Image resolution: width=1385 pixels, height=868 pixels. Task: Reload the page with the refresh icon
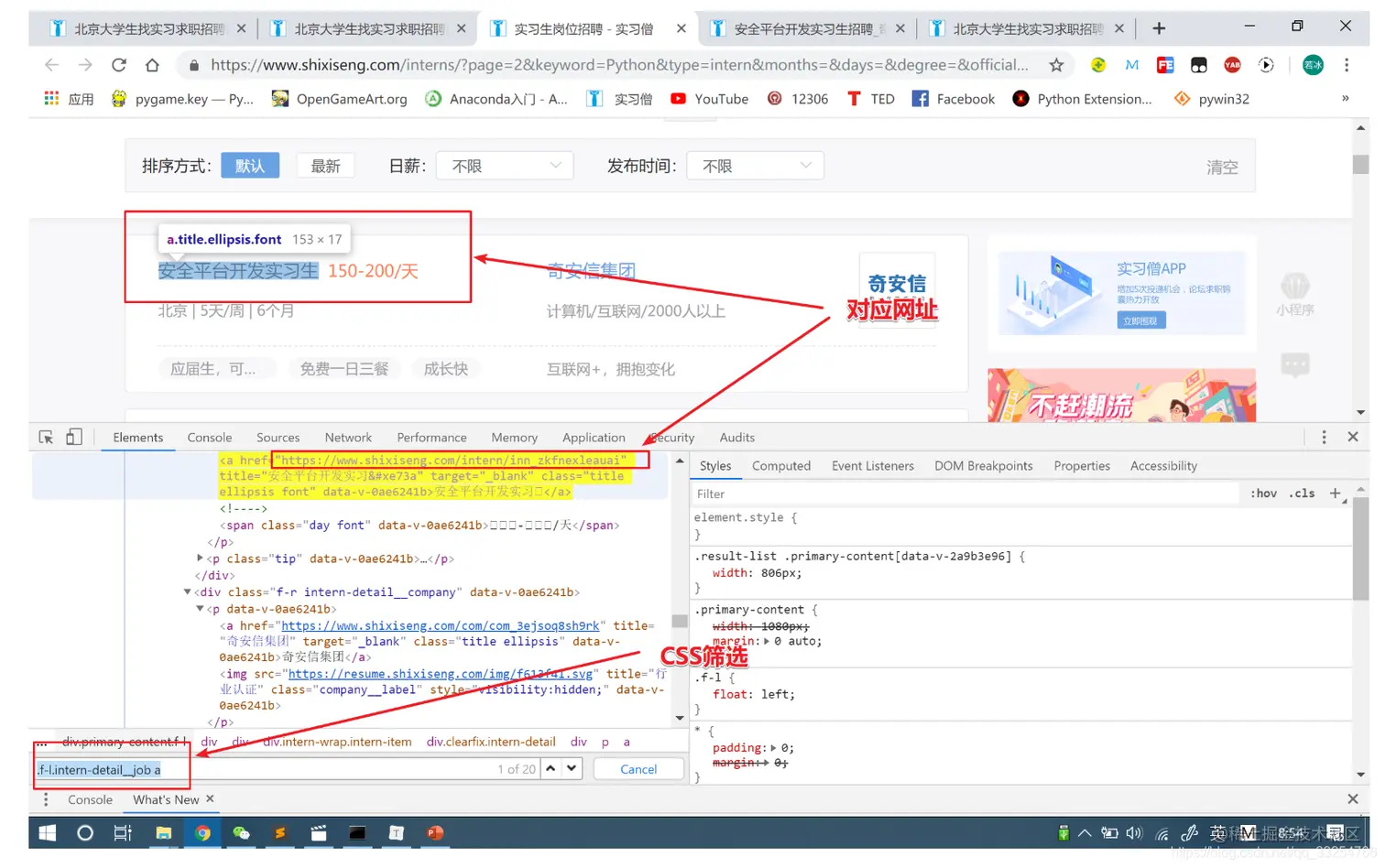click(119, 65)
